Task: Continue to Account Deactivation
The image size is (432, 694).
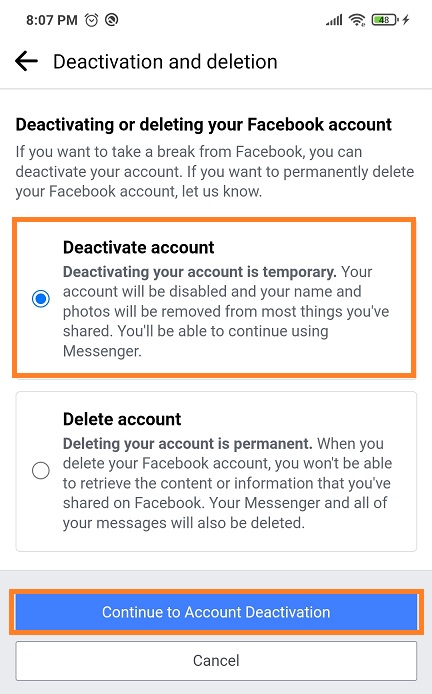Action: pos(216,612)
